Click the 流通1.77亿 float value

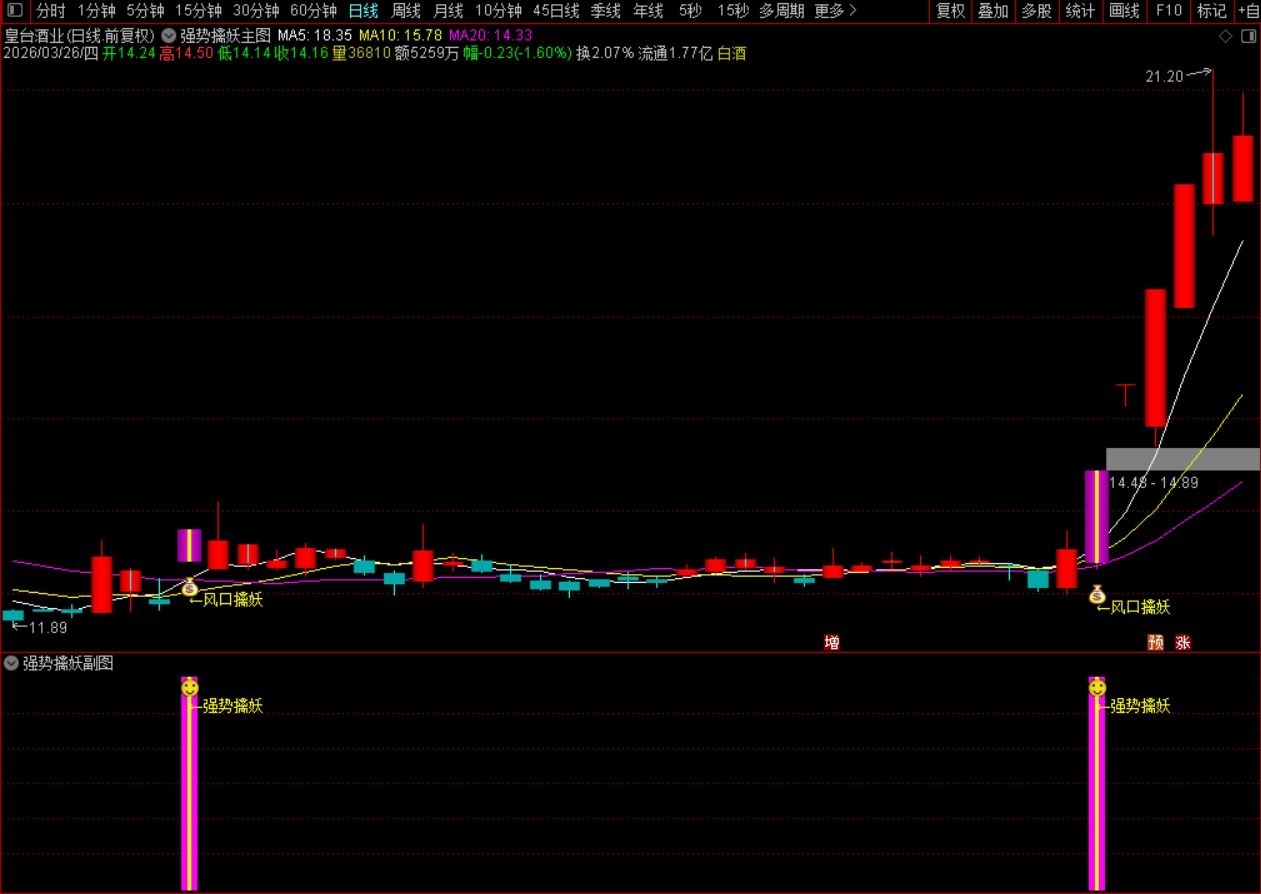click(x=676, y=54)
